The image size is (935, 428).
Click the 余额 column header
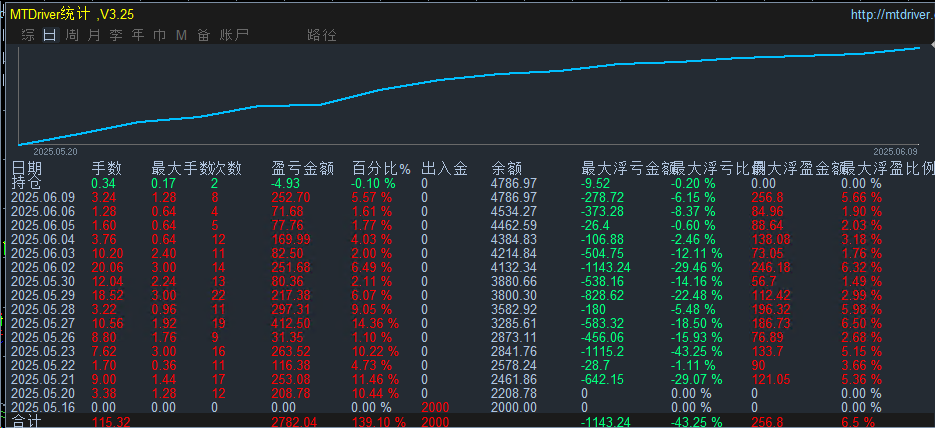(x=507, y=169)
